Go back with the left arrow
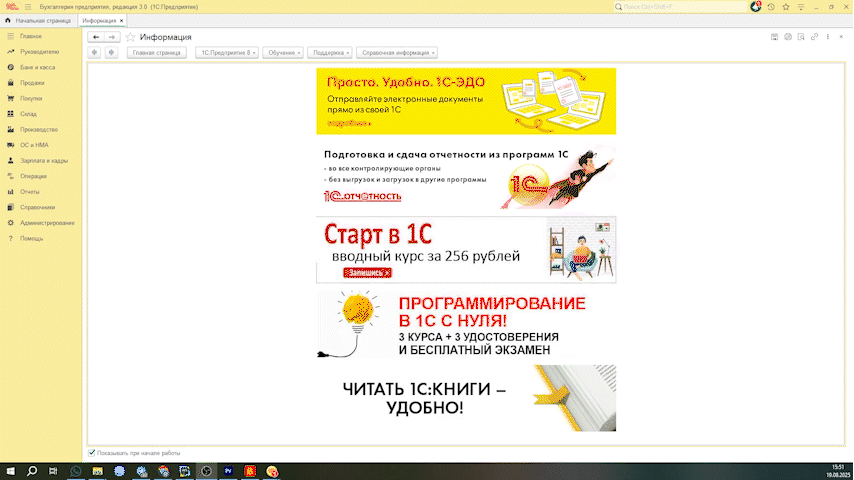This screenshot has height=480, width=854. tap(96, 37)
